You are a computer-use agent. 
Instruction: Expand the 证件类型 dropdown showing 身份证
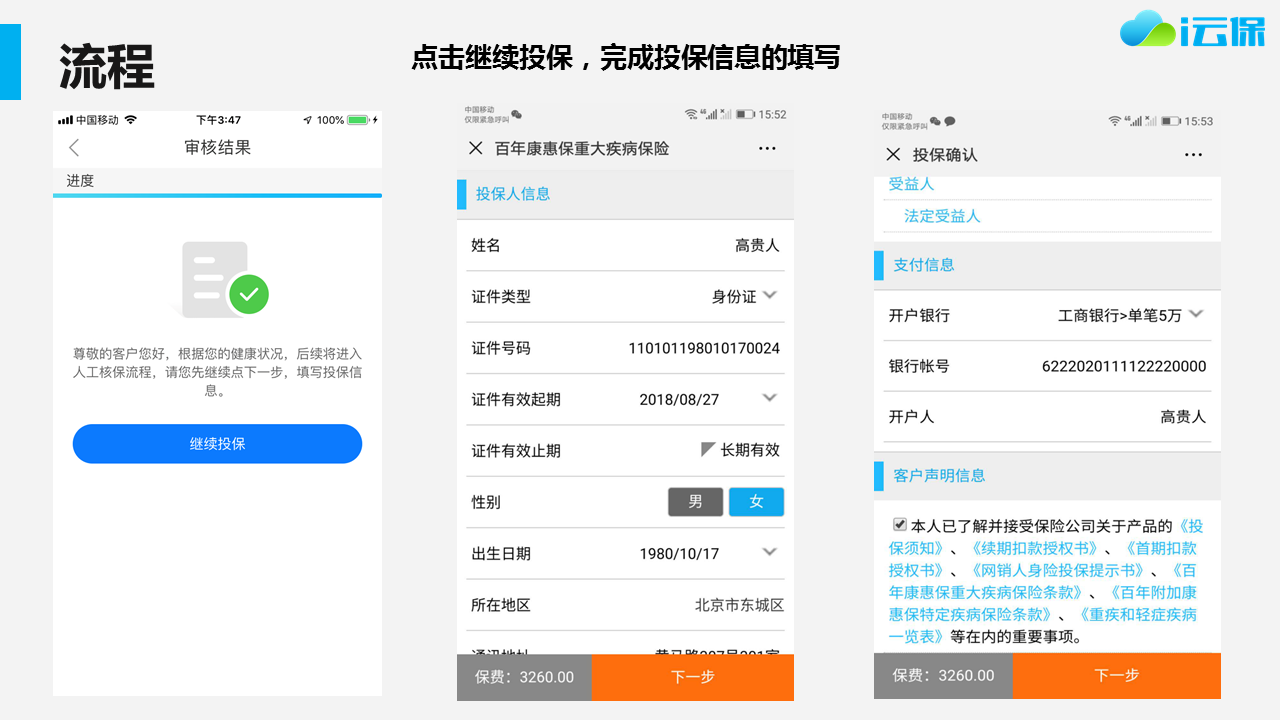click(769, 295)
